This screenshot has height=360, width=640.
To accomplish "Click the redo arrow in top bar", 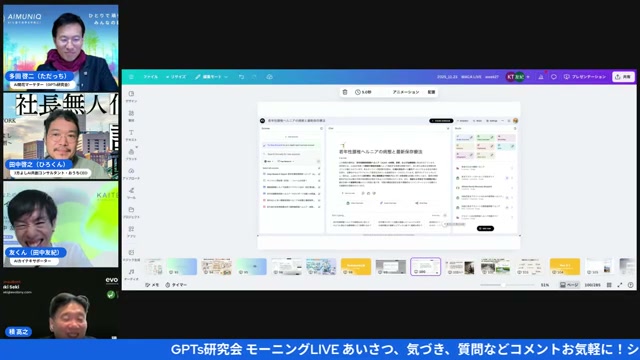I will click(x=254, y=77).
